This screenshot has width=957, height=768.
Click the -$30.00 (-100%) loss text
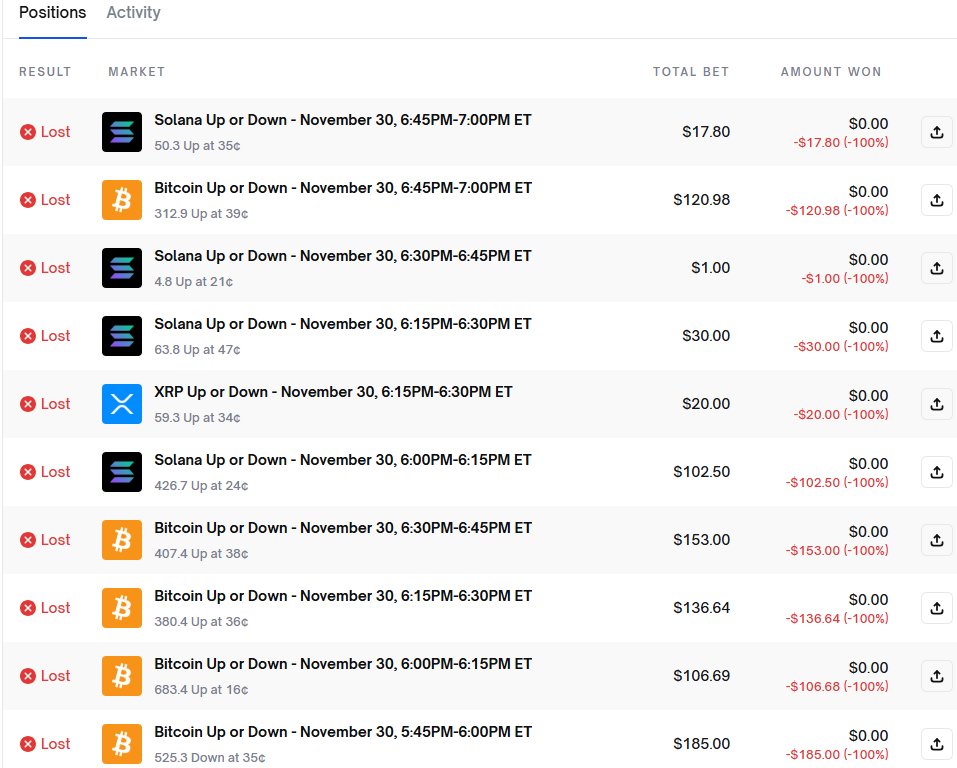coord(841,346)
